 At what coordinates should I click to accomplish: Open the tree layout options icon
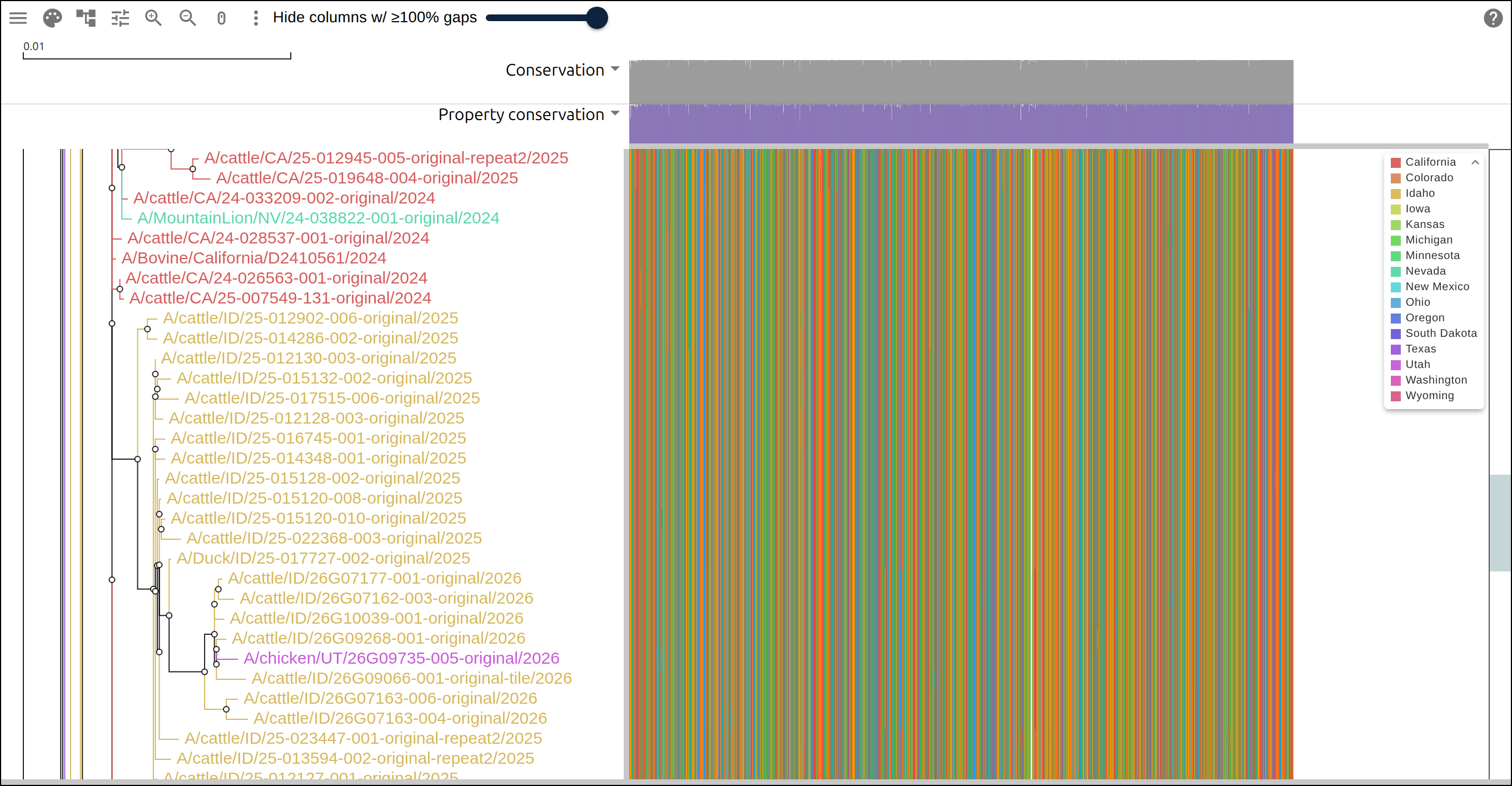click(86, 18)
